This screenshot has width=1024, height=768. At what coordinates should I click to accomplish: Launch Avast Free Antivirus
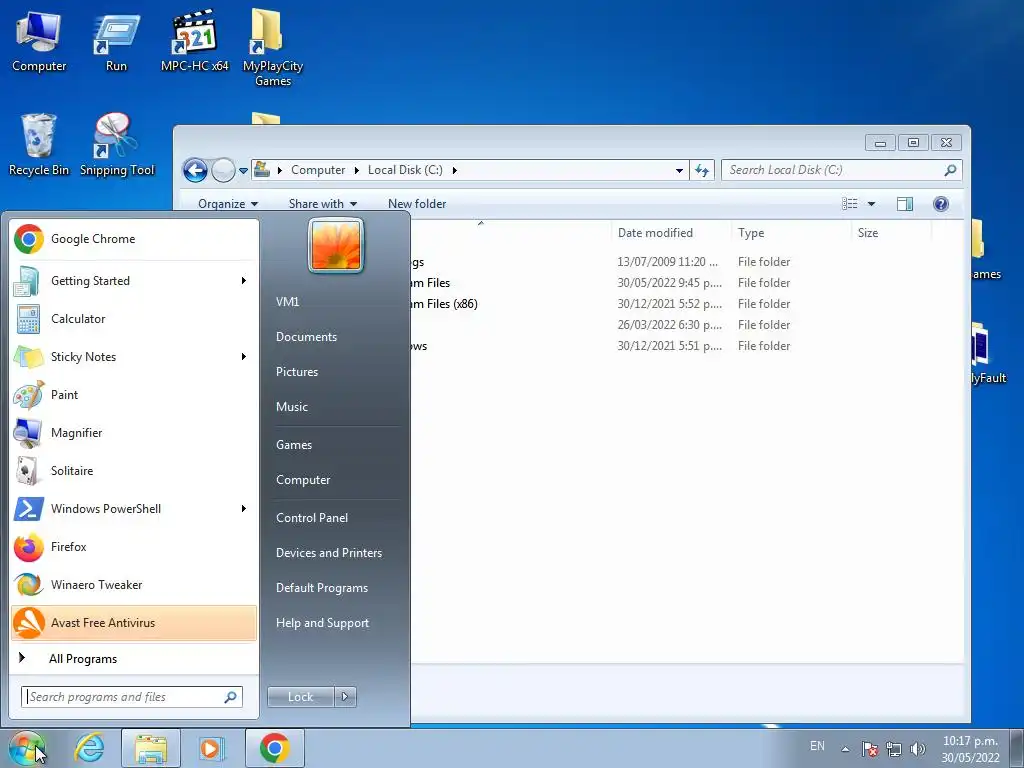[x=134, y=623]
